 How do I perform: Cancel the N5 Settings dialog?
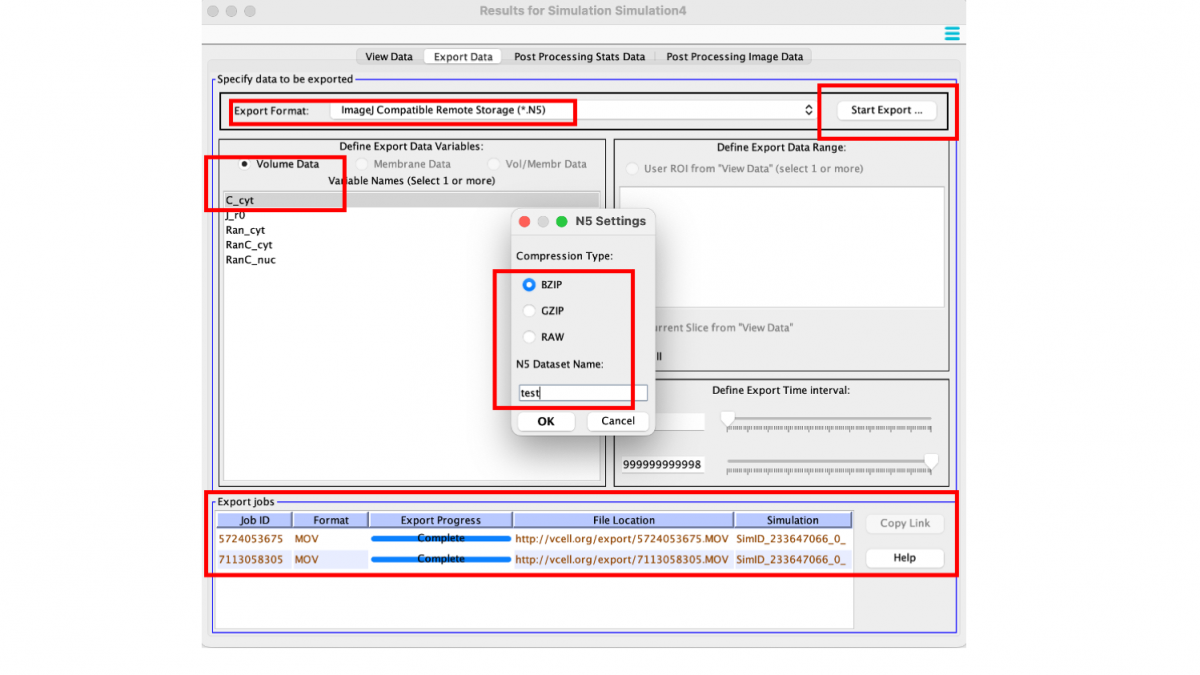tap(617, 421)
